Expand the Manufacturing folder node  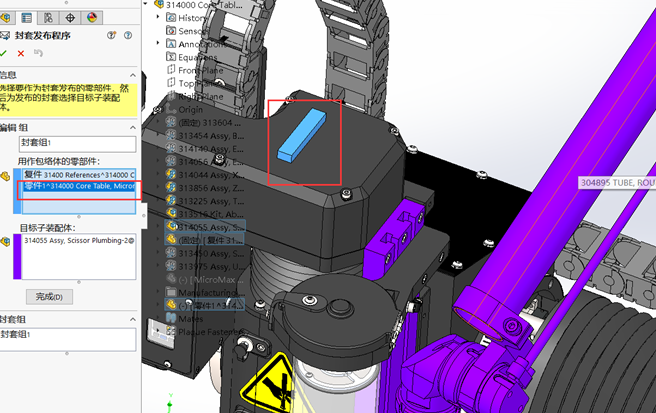coord(158,292)
